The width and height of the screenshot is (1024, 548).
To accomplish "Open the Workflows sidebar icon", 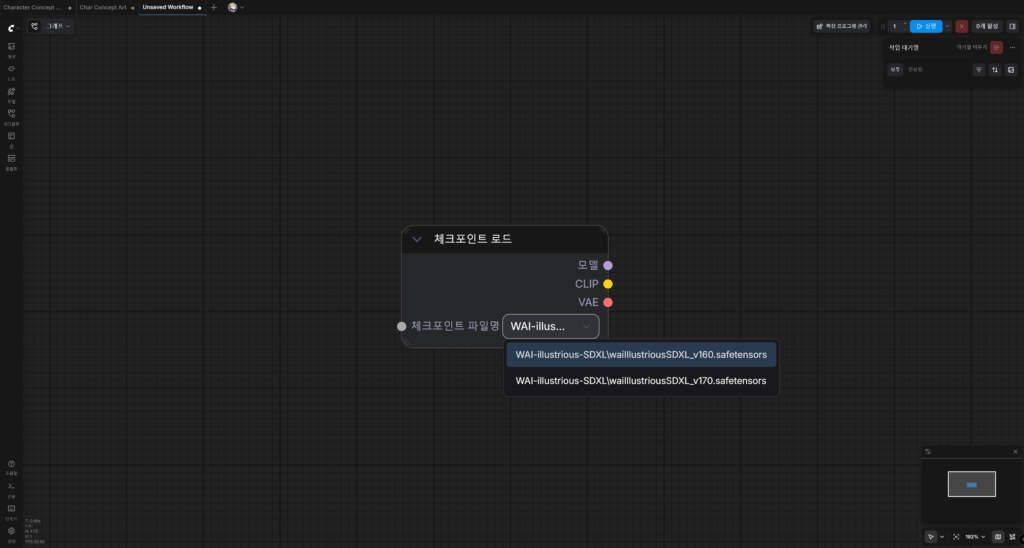I will (11, 114).
